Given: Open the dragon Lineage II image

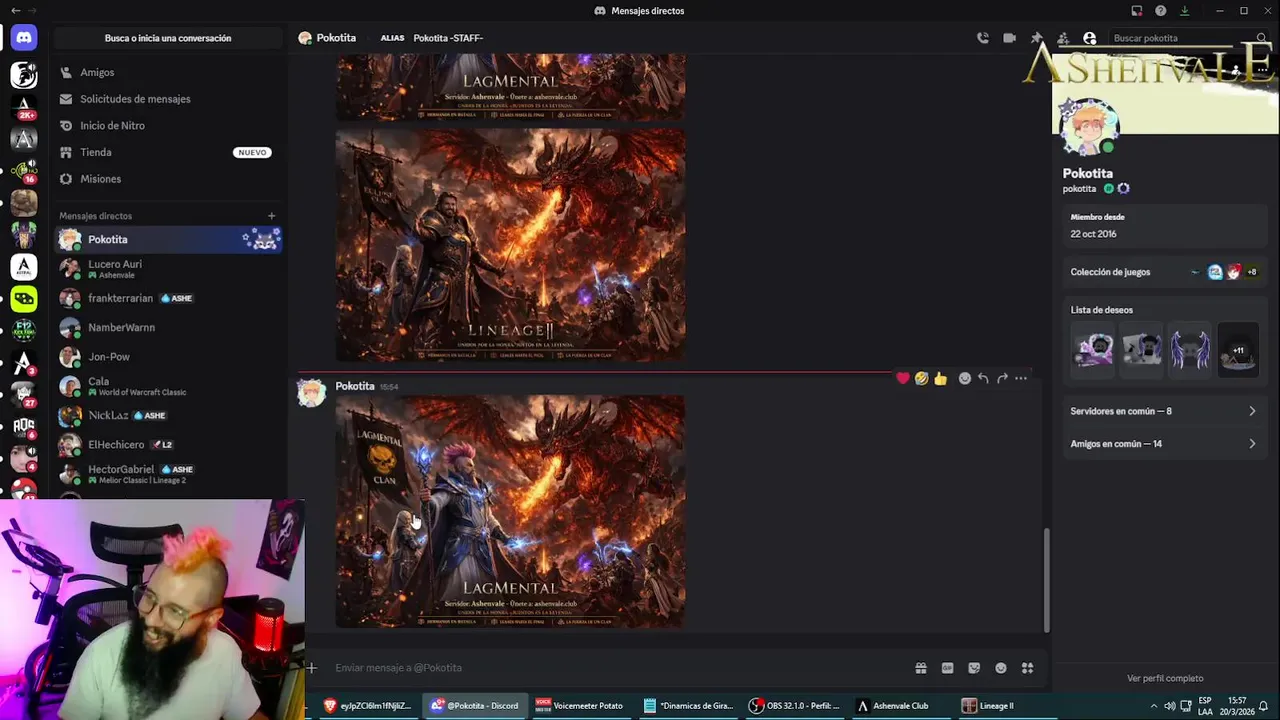Looking at the screenshot, I should 510,245.
